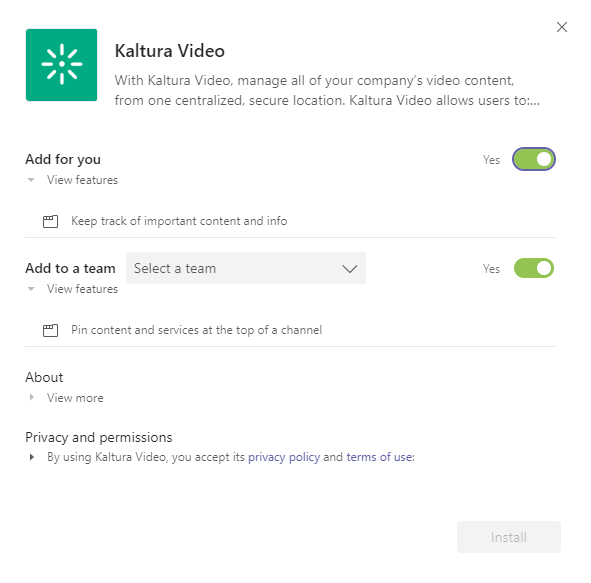Collapse 'View features' under Add to a team
This screenshot has height=583, width=591.
73,289
